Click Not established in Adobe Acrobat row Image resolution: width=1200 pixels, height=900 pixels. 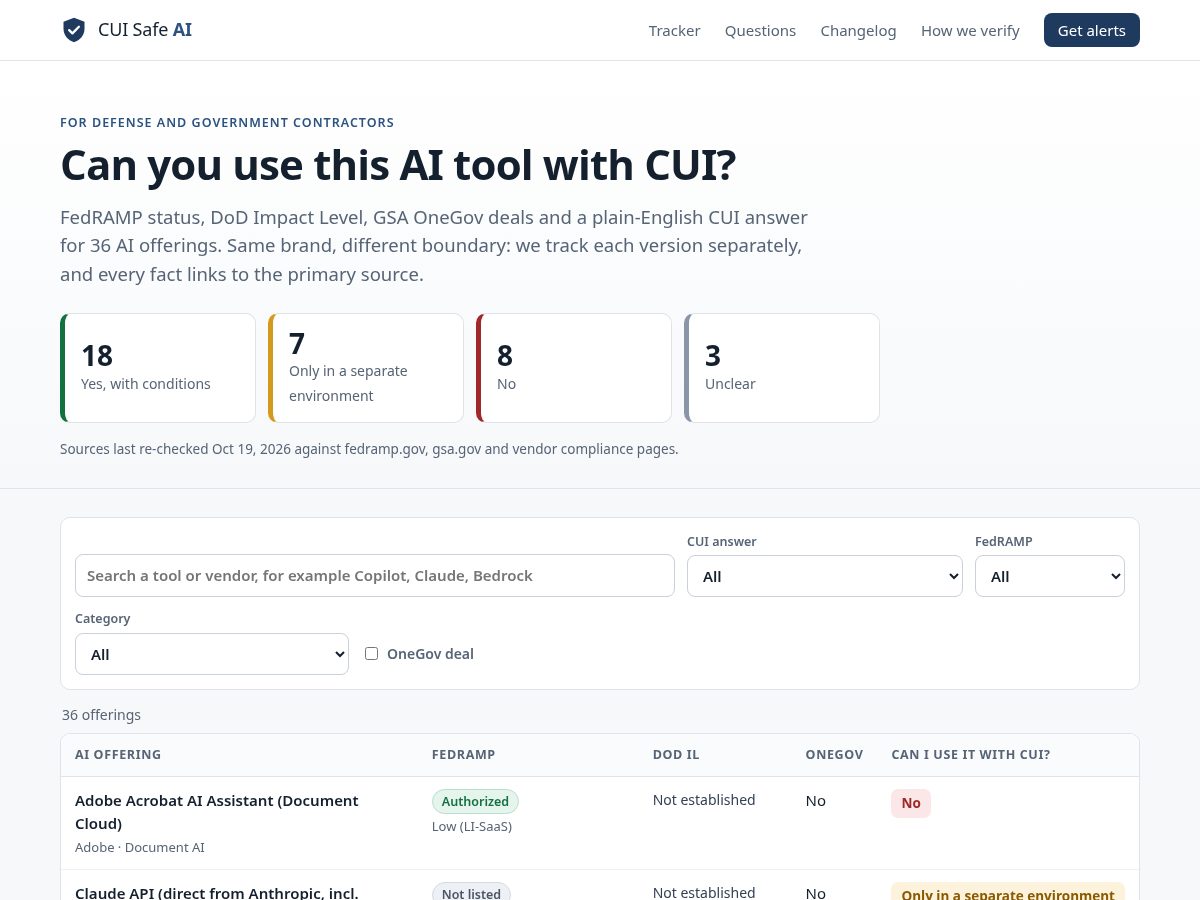click(704, 800)
